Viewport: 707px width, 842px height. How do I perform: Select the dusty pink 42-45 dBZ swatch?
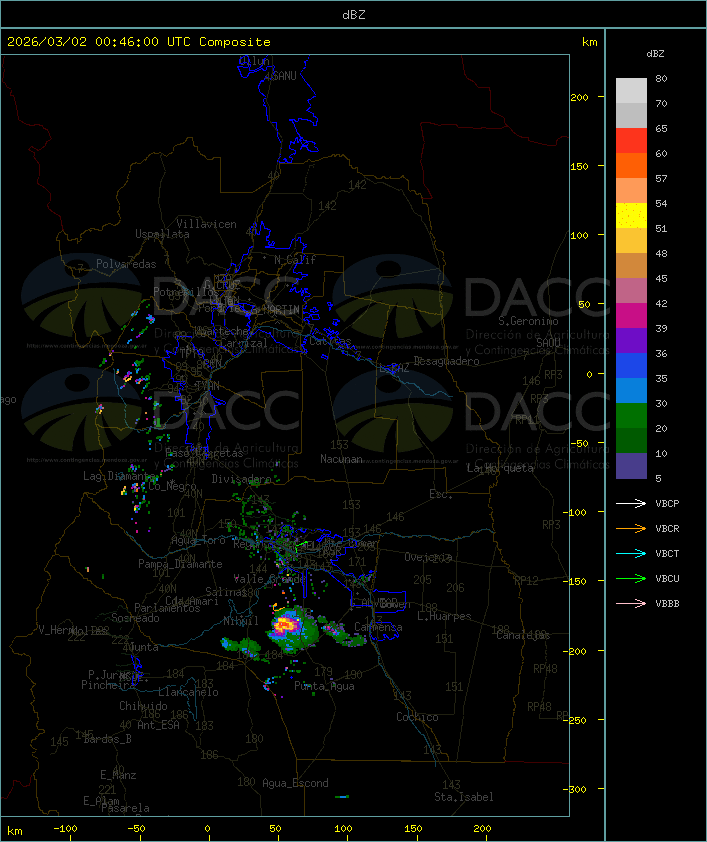(631, 291)
